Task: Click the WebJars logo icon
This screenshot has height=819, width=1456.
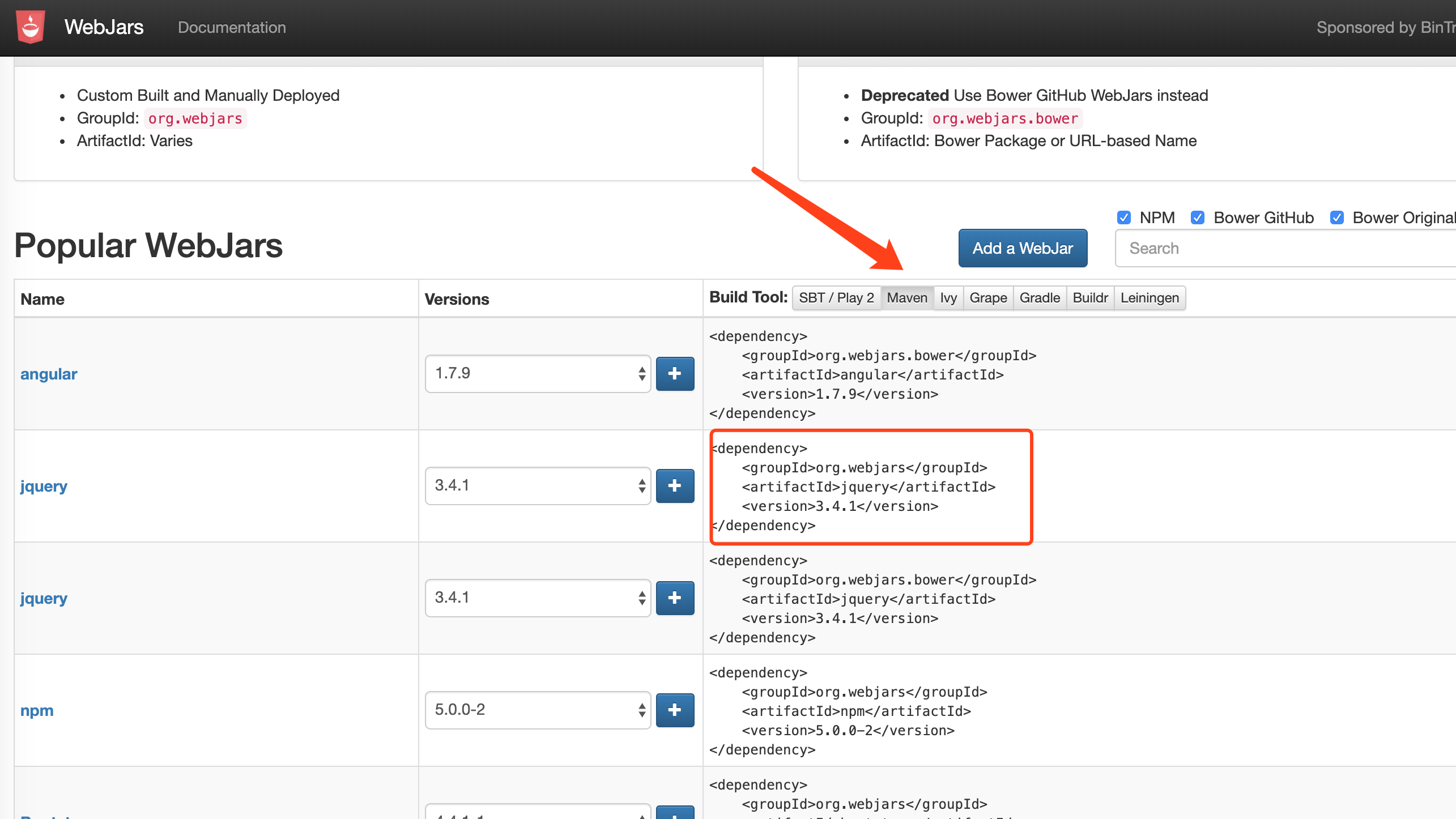Action: click(31, 26)
